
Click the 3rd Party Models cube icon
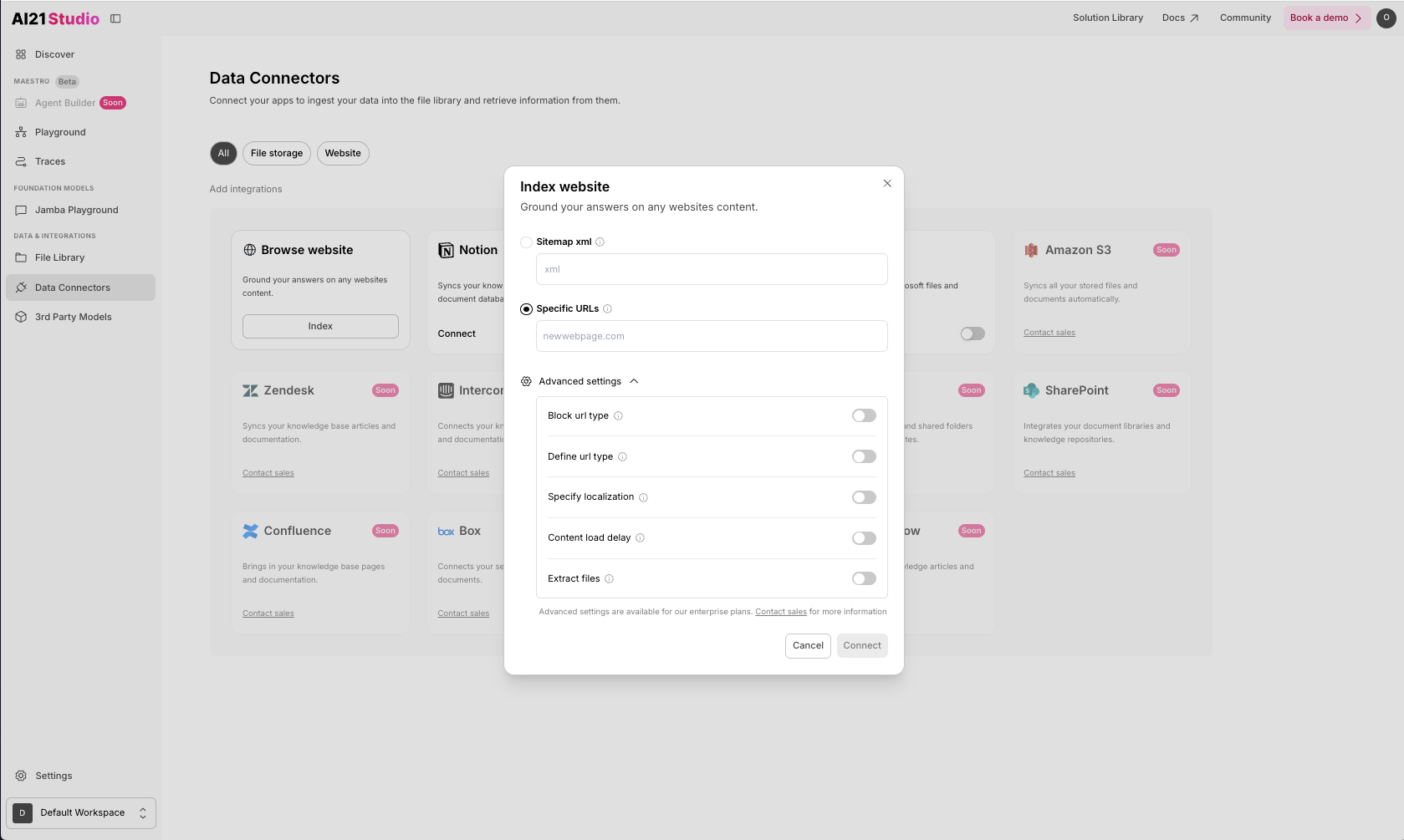pyautogui.click(x=21, y=317)
